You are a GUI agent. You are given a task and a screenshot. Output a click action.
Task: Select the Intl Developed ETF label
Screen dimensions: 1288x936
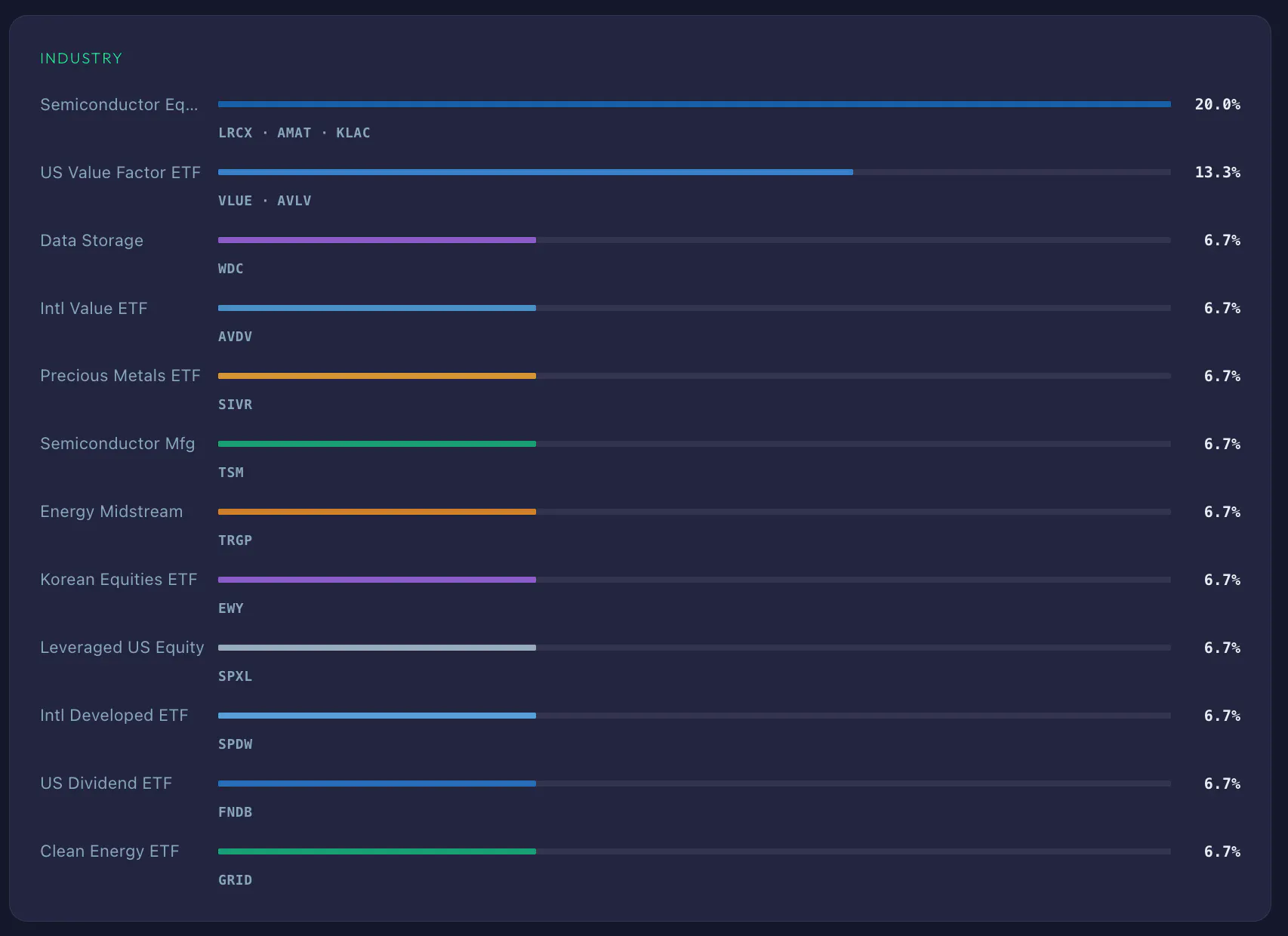114,716
